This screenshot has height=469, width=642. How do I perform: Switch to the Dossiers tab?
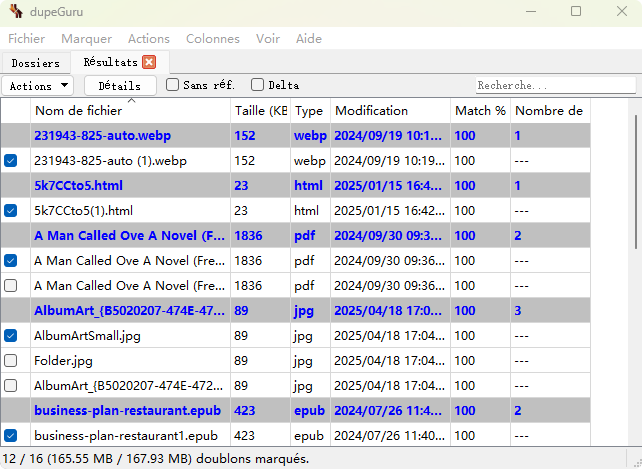(36, 63)
